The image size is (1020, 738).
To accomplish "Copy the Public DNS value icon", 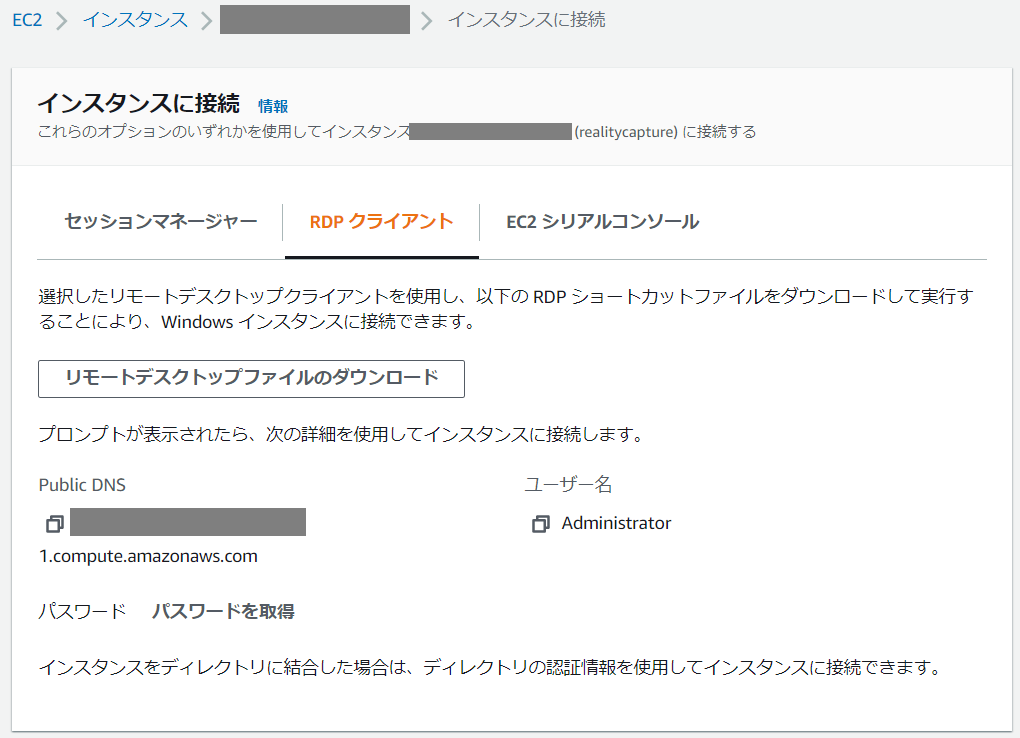I will point(55,523).
